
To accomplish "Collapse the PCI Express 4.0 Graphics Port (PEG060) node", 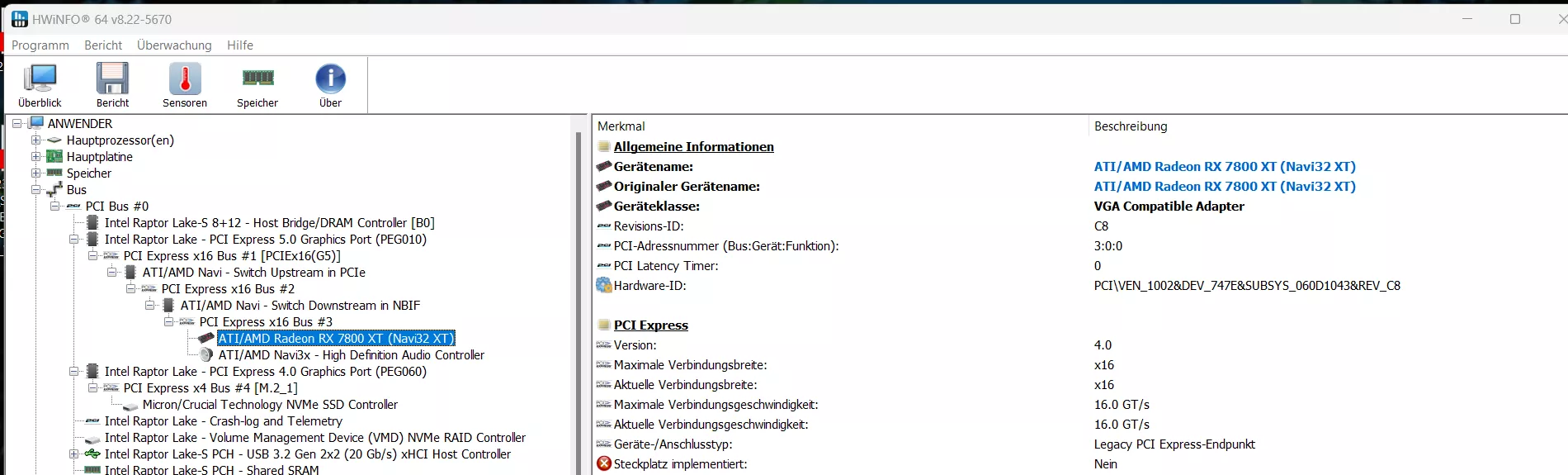I will (x=73, y=371).
